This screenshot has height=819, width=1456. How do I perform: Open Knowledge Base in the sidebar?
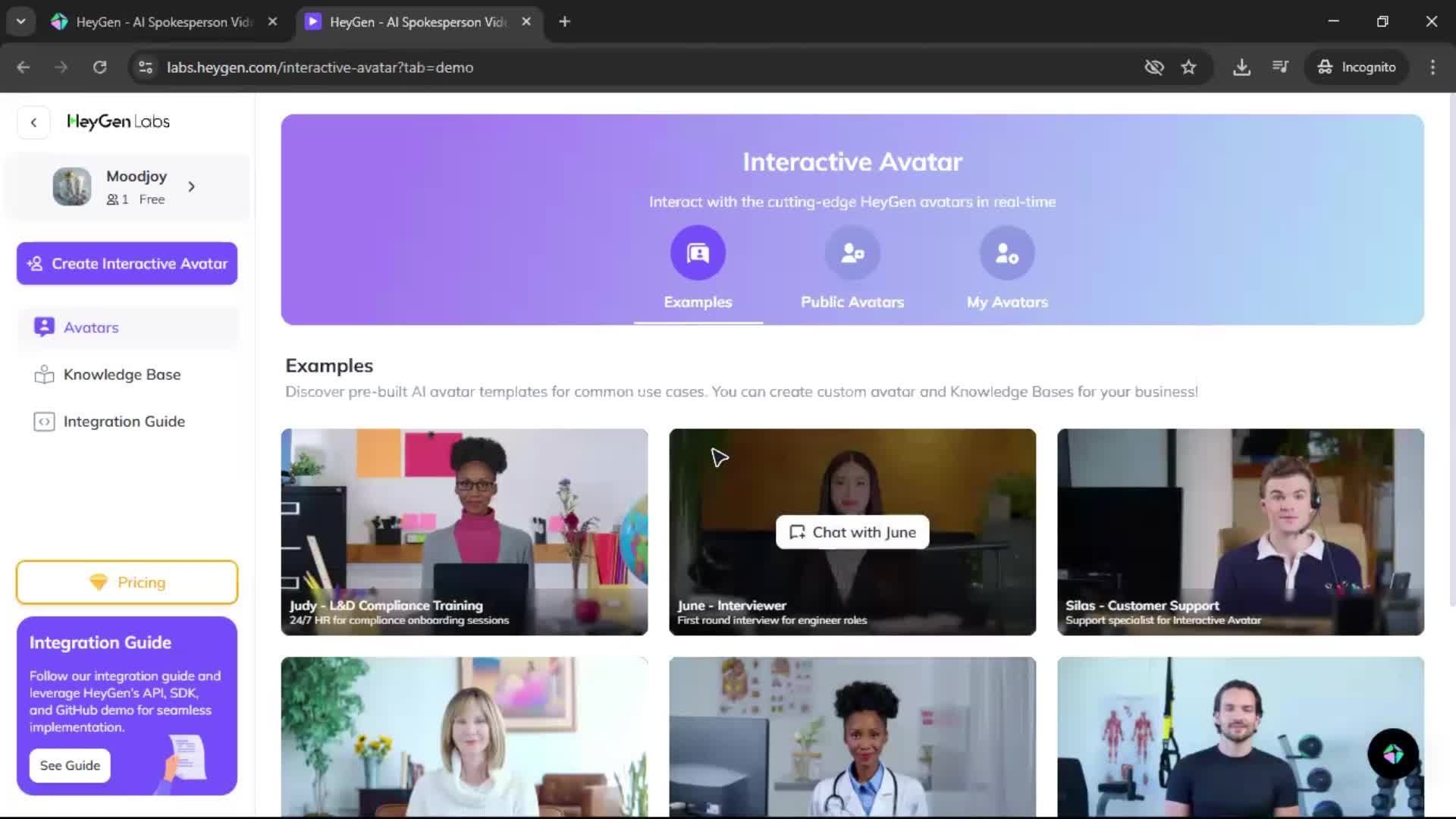[x=121, y=375]
